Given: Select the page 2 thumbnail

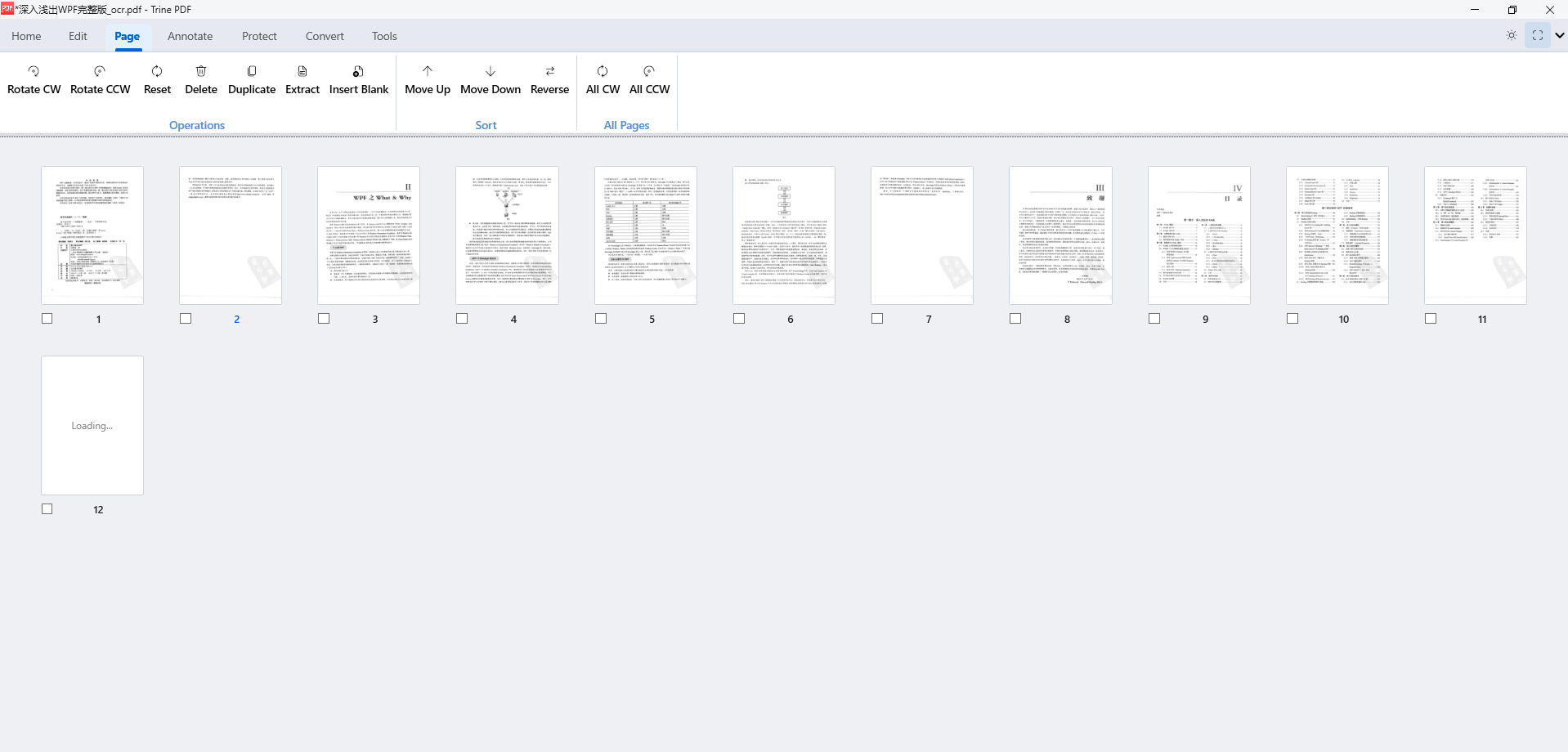Looking at the screenshot, I should [231, 235].
